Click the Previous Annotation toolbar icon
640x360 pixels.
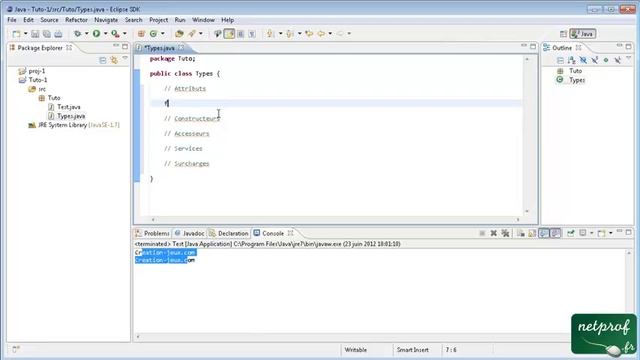[290, 34]
